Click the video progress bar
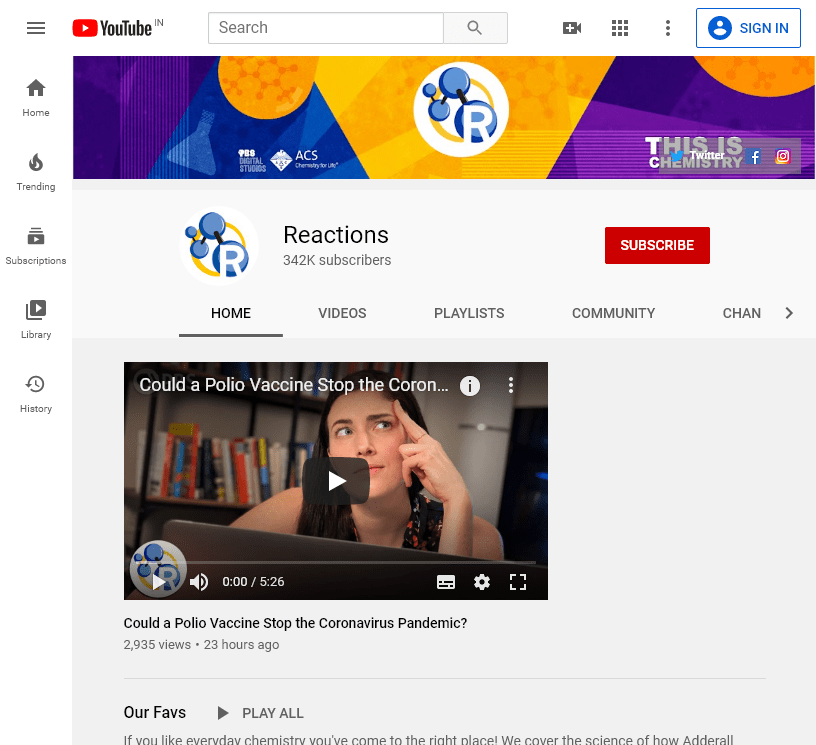Image resolution: width=816 pixels, height=745 pixels. click(336, 562)
